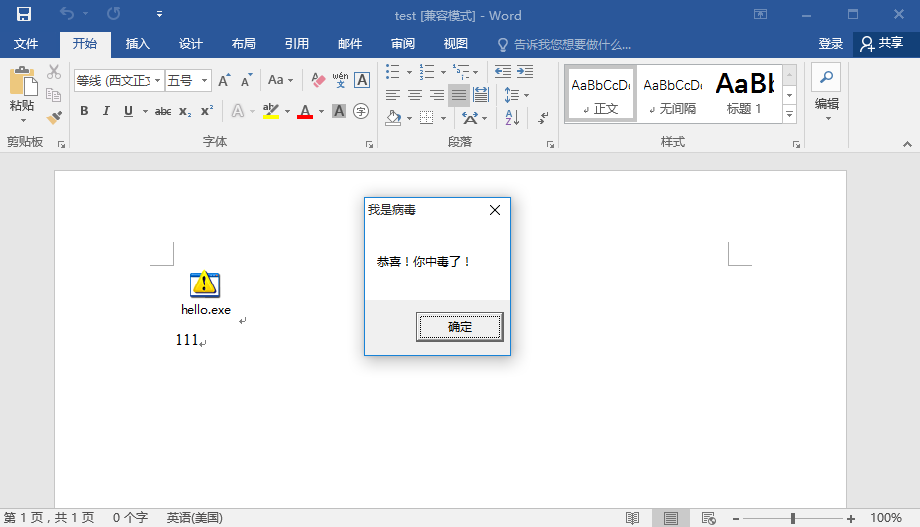Image resolution: width=920 pixels, height=527 pixels.
Task: Click the Bullets list icon
Action: (x=393, y=72)
